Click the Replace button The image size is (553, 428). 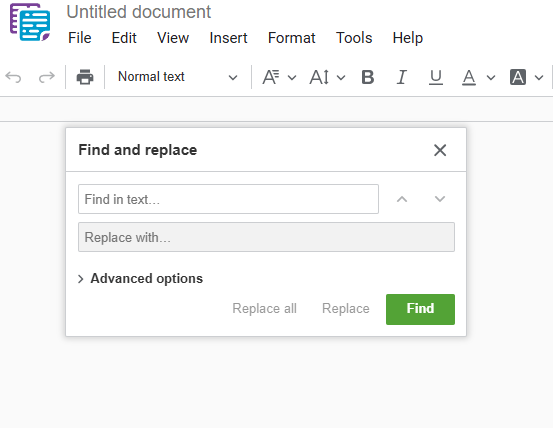pyautogui.click(x=346, y=308)
